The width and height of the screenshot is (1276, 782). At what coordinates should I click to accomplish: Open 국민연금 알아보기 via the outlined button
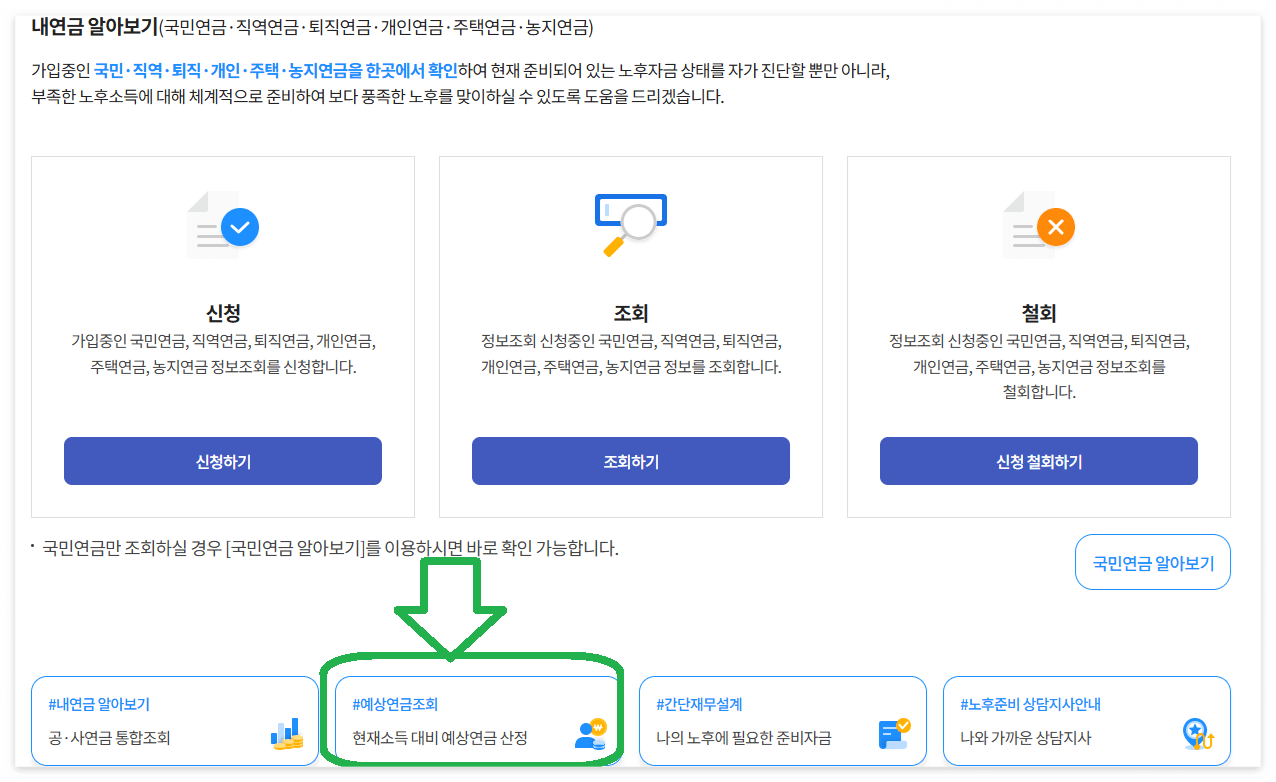click(1152, 562)
